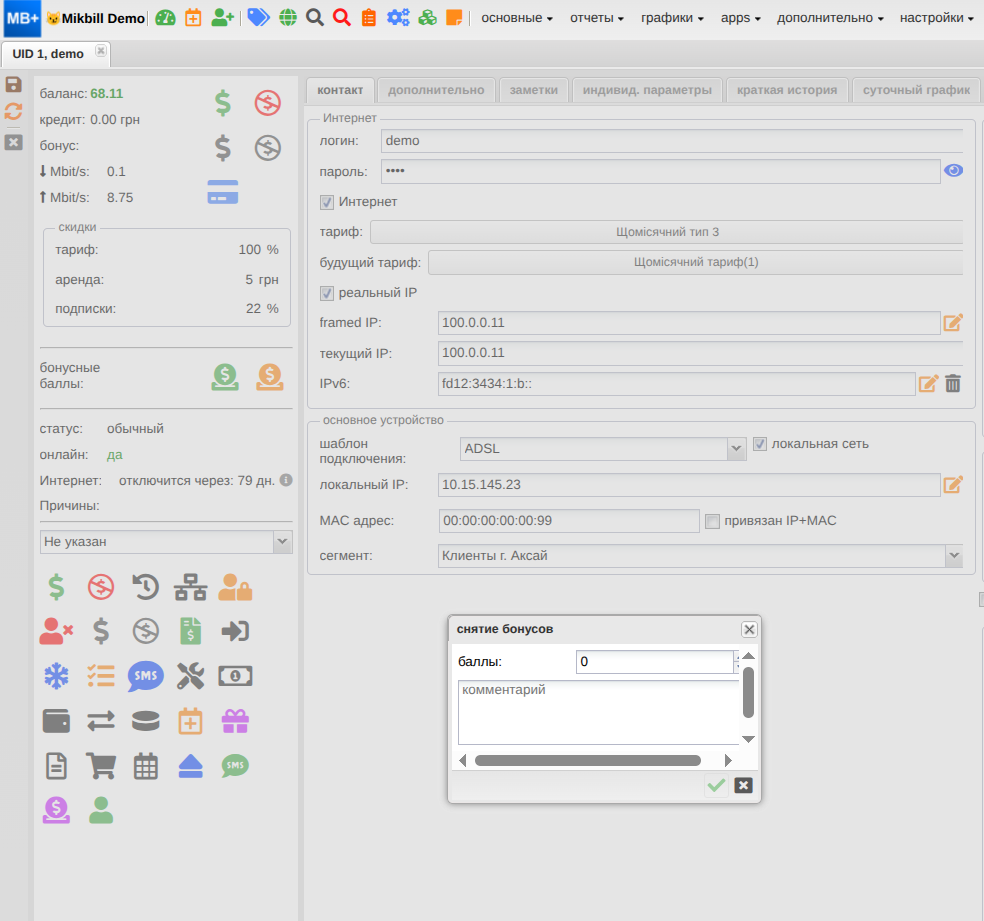This screenshot has height=921, width=984.
Task: Click the dialog's horizontal scrollbar thumb
Action: pyautogui.click(x=587, y=760)
